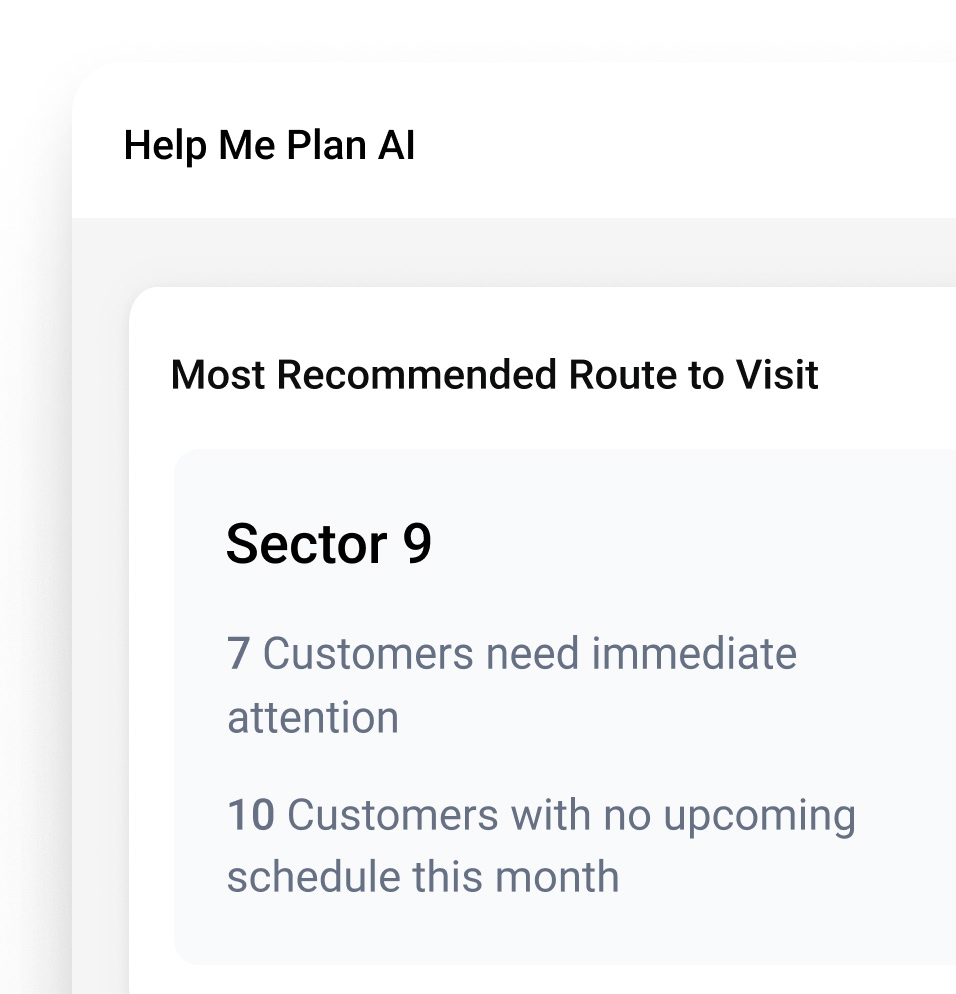Click the digit 9 in Sector 9

click(417, 544)
